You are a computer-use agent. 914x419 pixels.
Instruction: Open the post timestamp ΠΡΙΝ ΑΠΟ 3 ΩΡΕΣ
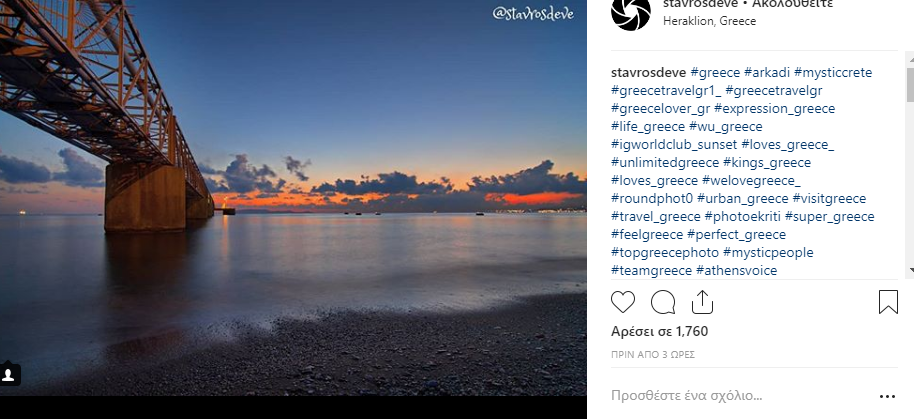click(653, 354)
